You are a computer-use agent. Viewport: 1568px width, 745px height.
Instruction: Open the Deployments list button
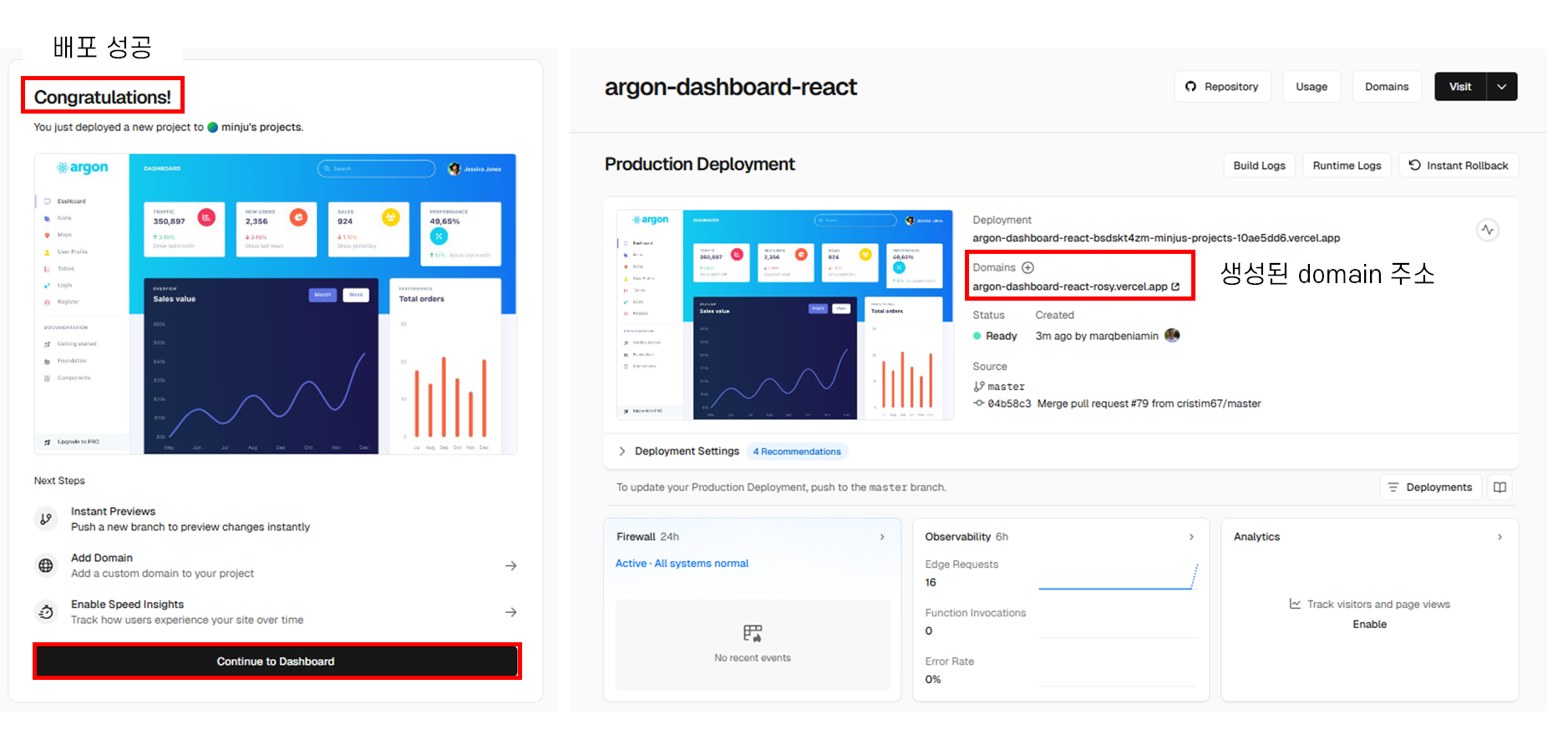pyautogui.click(x=1430, y=487)
